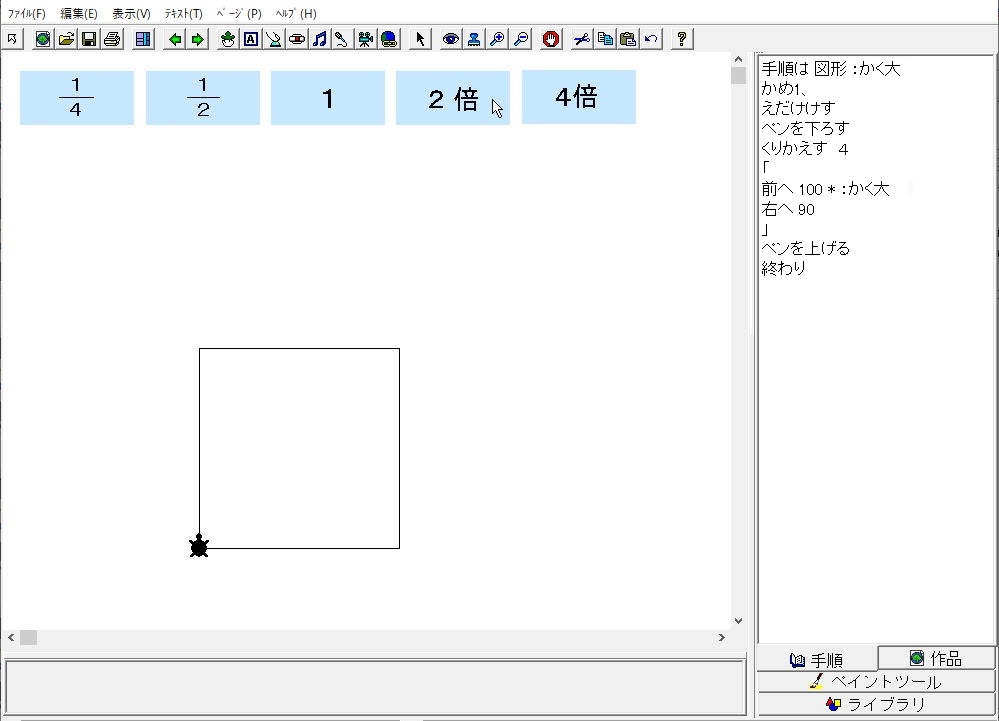The width and height of the screenshot is (999, 721).
Task: Click the music note icon
Action: (x=319, y=39)
